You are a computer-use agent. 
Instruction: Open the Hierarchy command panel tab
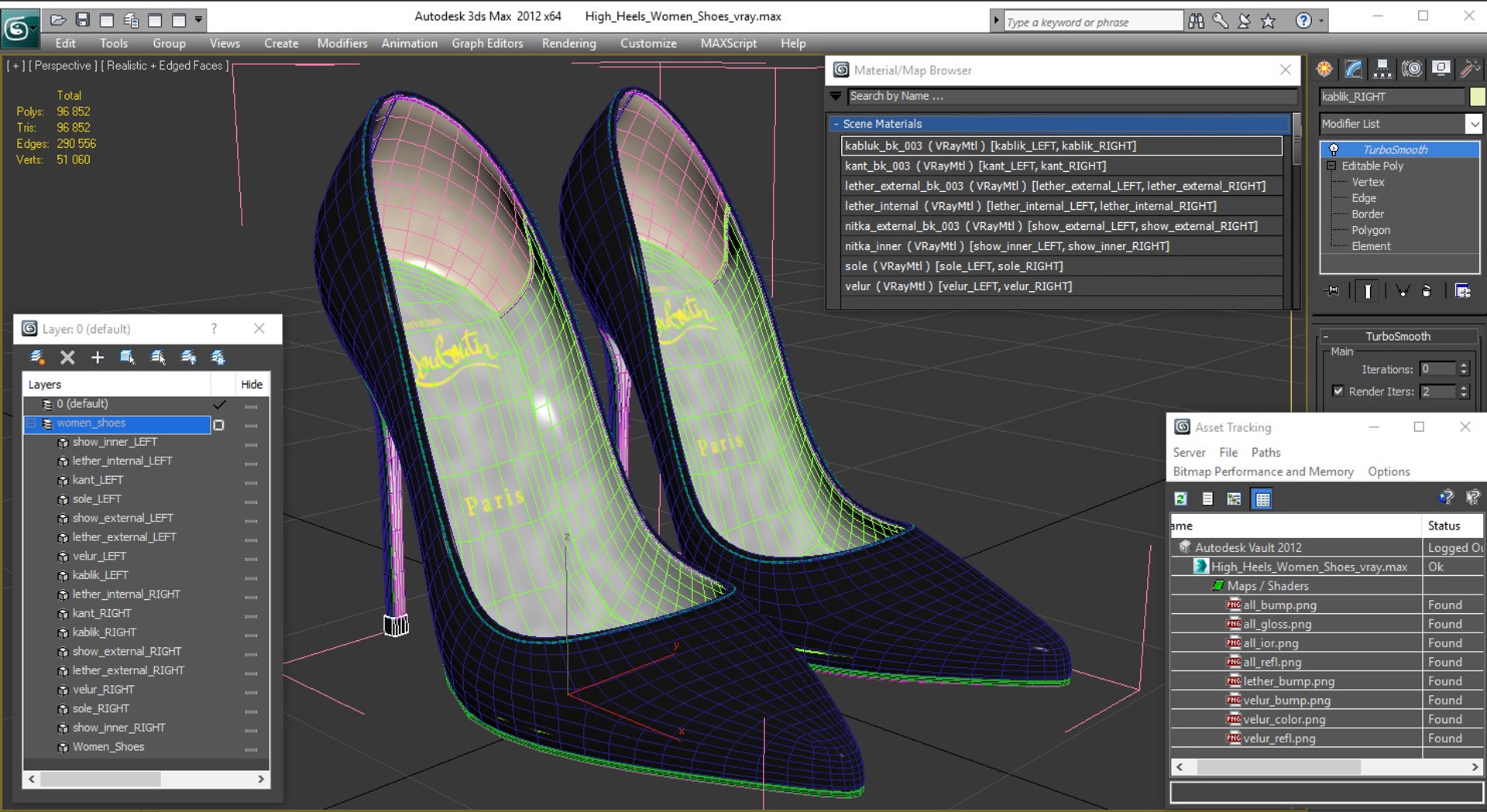coord(1382,69)
